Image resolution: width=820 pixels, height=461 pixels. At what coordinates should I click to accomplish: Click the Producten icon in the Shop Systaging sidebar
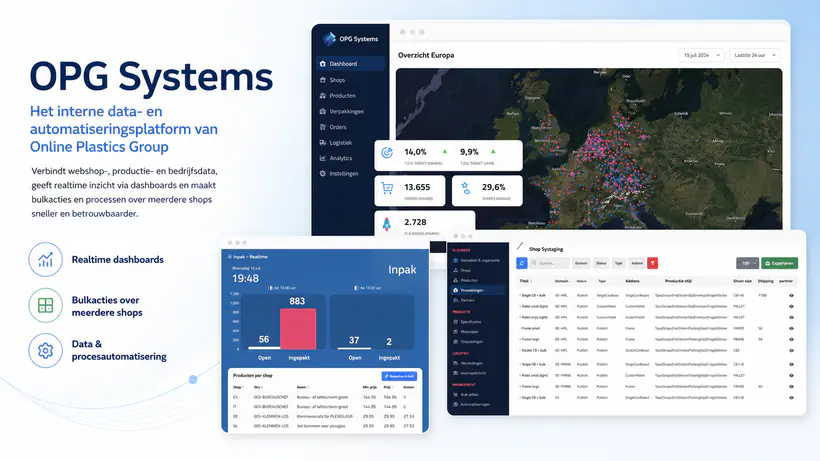tap(455, 280)
